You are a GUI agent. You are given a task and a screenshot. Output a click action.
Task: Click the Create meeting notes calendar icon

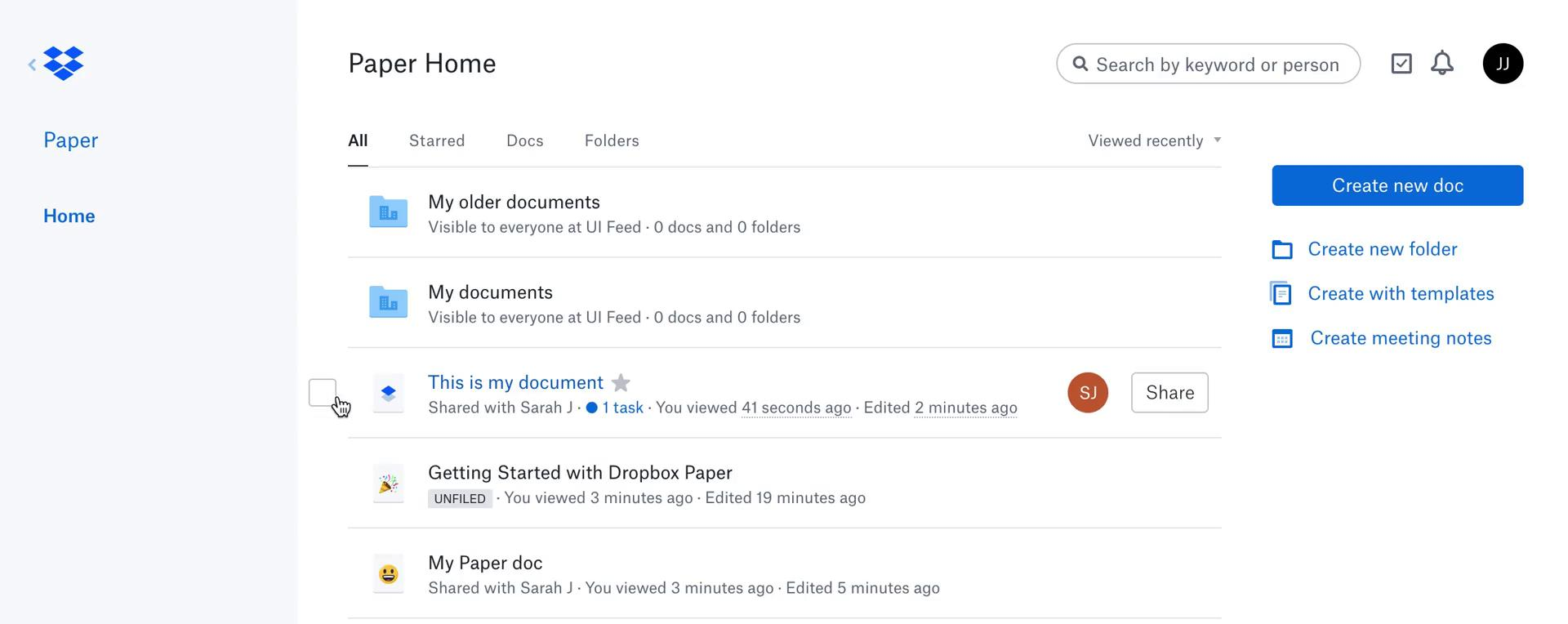click(x=1282, y=338)
